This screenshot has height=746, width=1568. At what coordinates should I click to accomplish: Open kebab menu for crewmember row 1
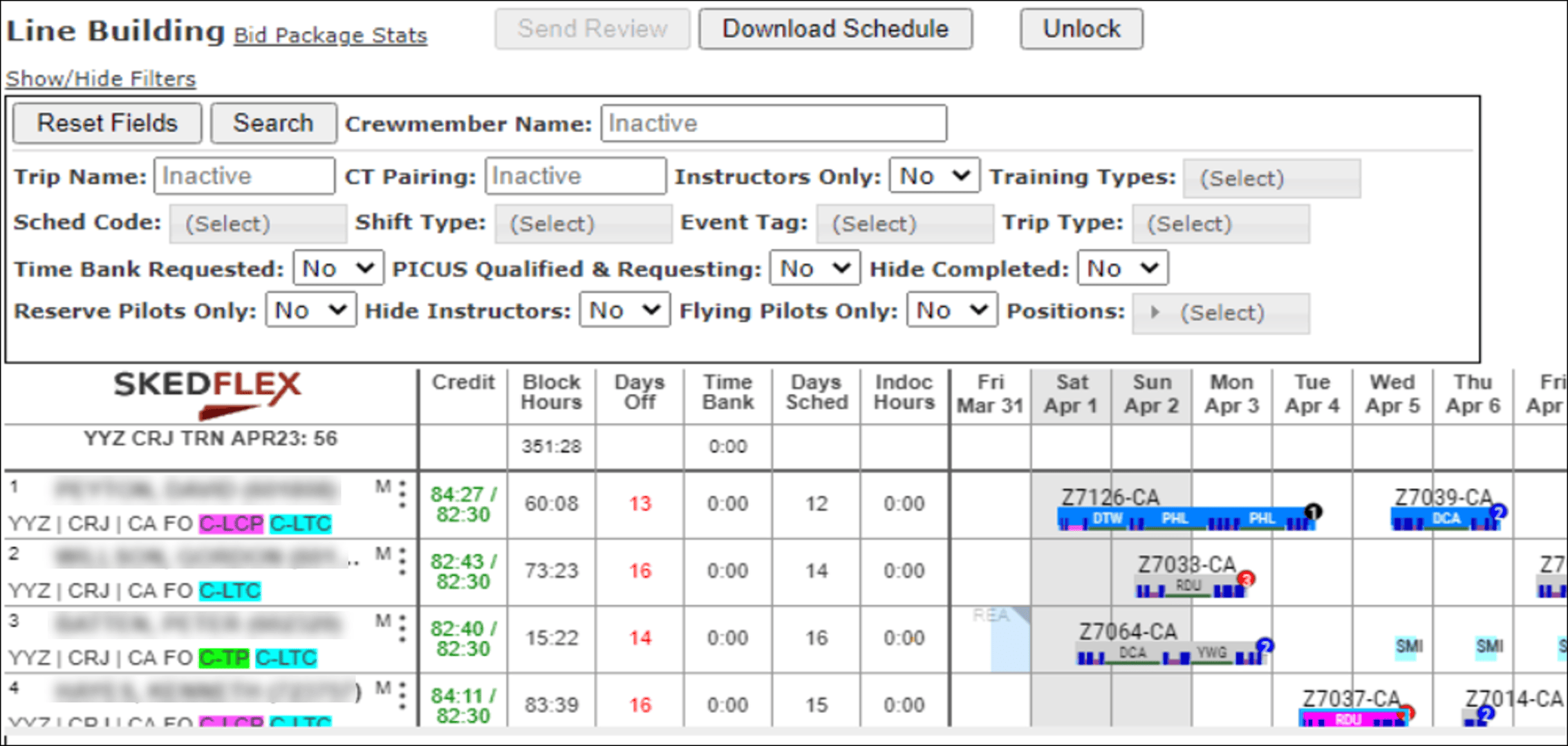click(x=402, y=495)
